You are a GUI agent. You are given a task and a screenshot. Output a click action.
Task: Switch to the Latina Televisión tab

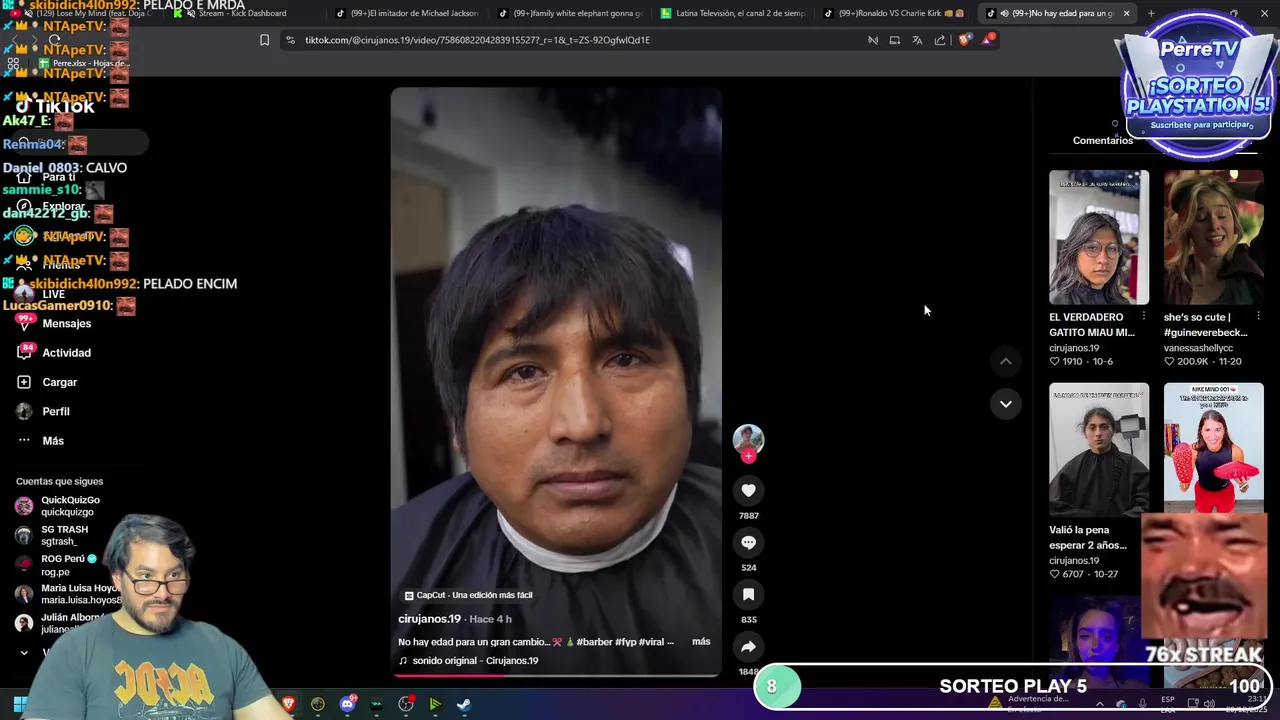click(x=732, y=13)
